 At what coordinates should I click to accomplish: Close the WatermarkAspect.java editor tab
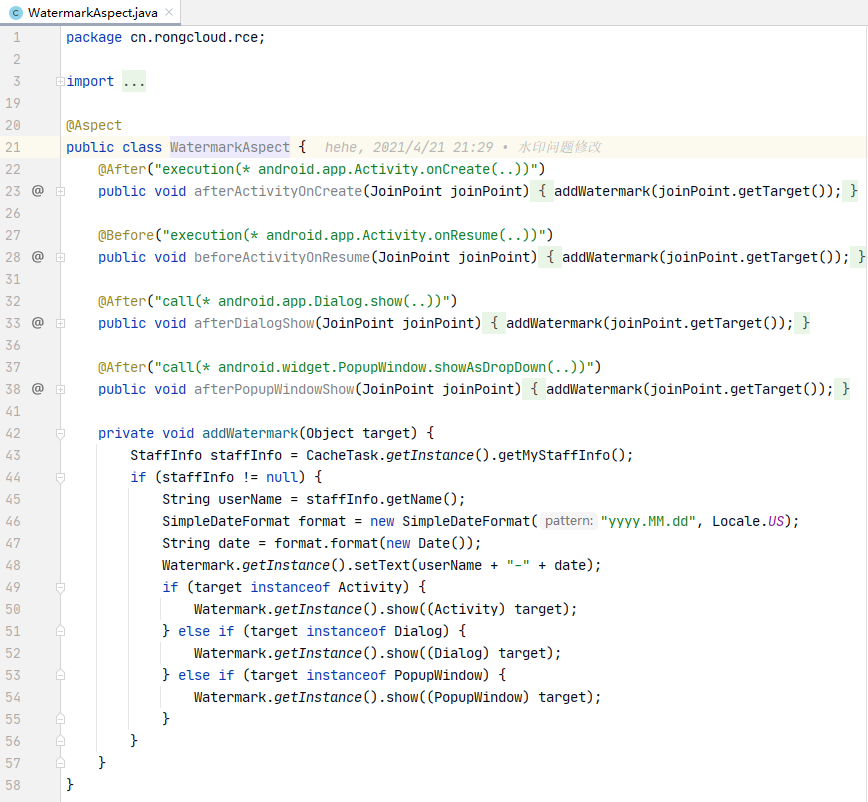pos(169,12)
